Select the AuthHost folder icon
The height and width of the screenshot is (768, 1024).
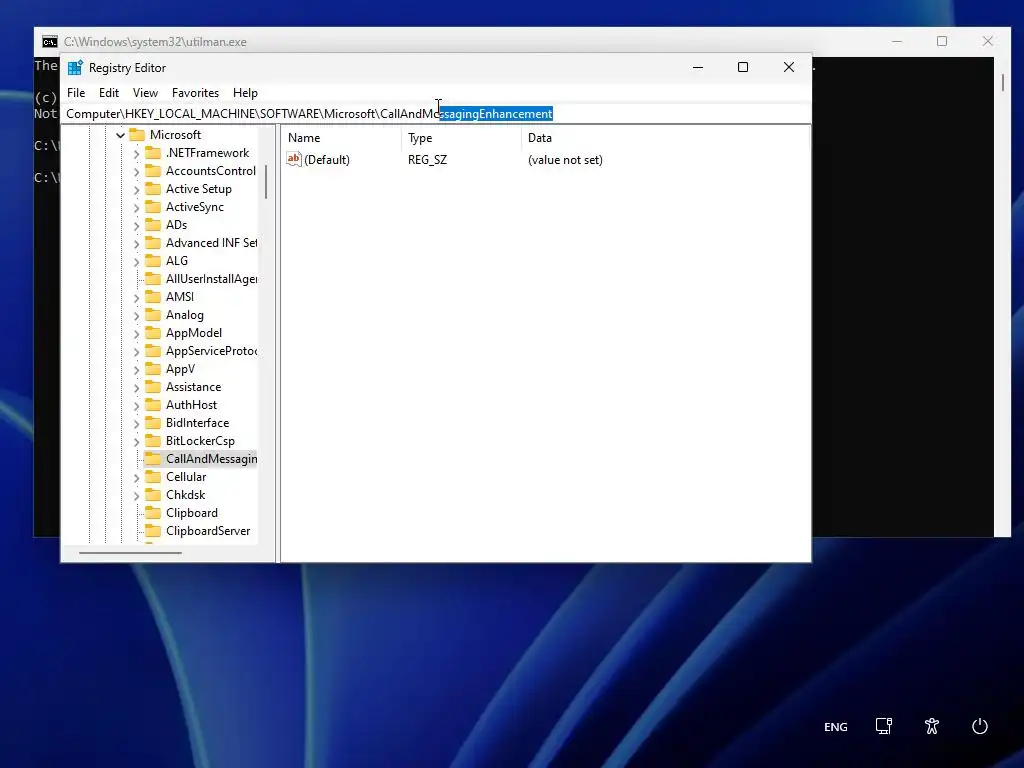(x=153, y=405)
